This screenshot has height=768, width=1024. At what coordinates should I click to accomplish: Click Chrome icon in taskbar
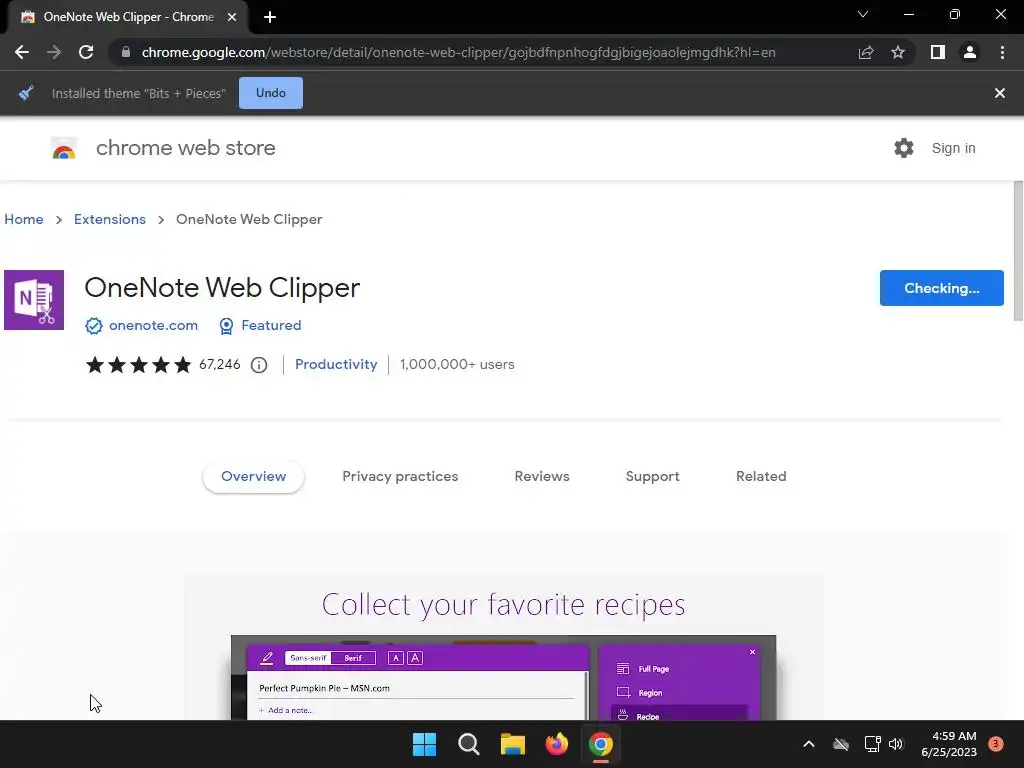tap(601, 744)
